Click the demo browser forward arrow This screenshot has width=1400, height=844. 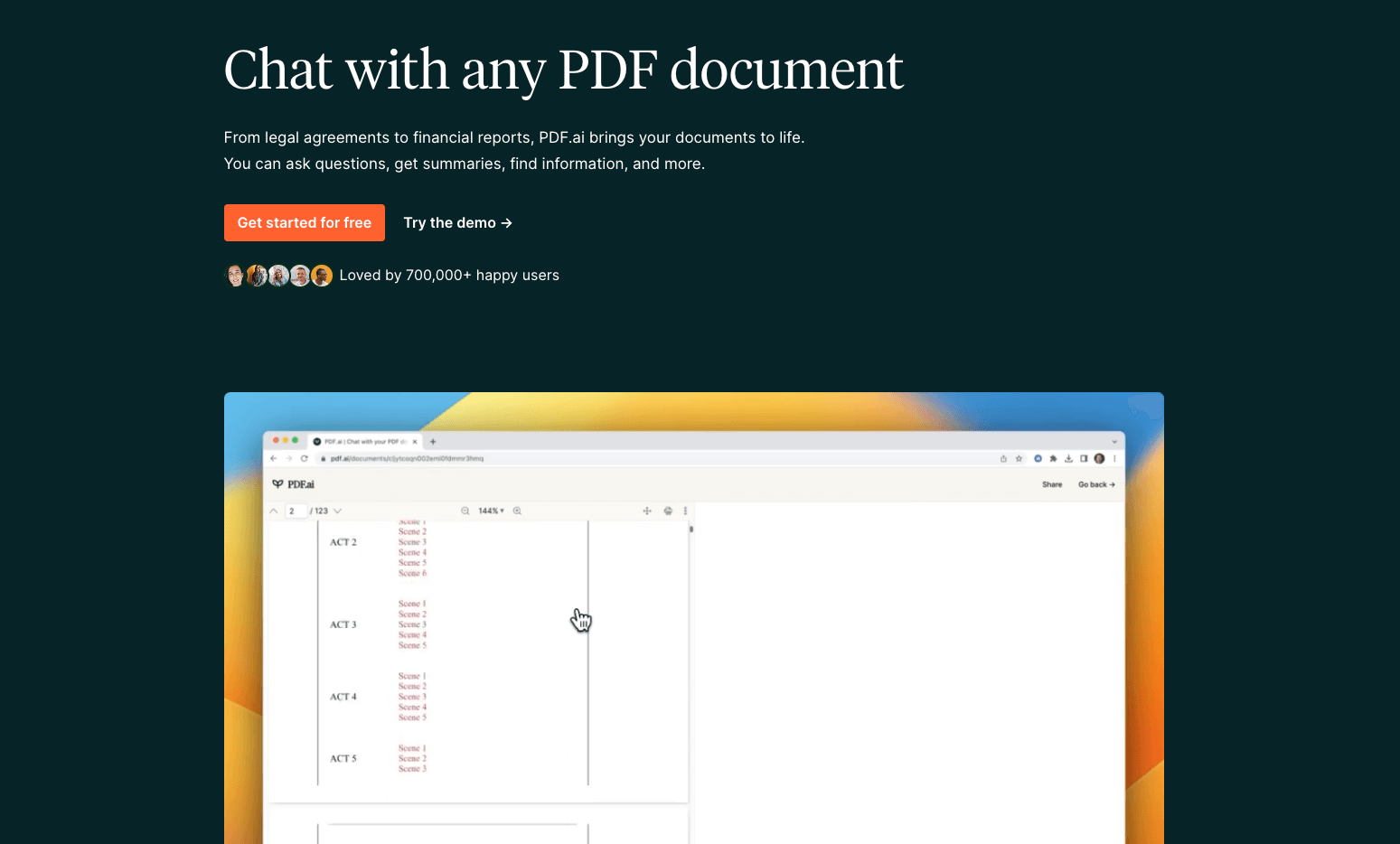pyautogui.click(x=289, y=458)
